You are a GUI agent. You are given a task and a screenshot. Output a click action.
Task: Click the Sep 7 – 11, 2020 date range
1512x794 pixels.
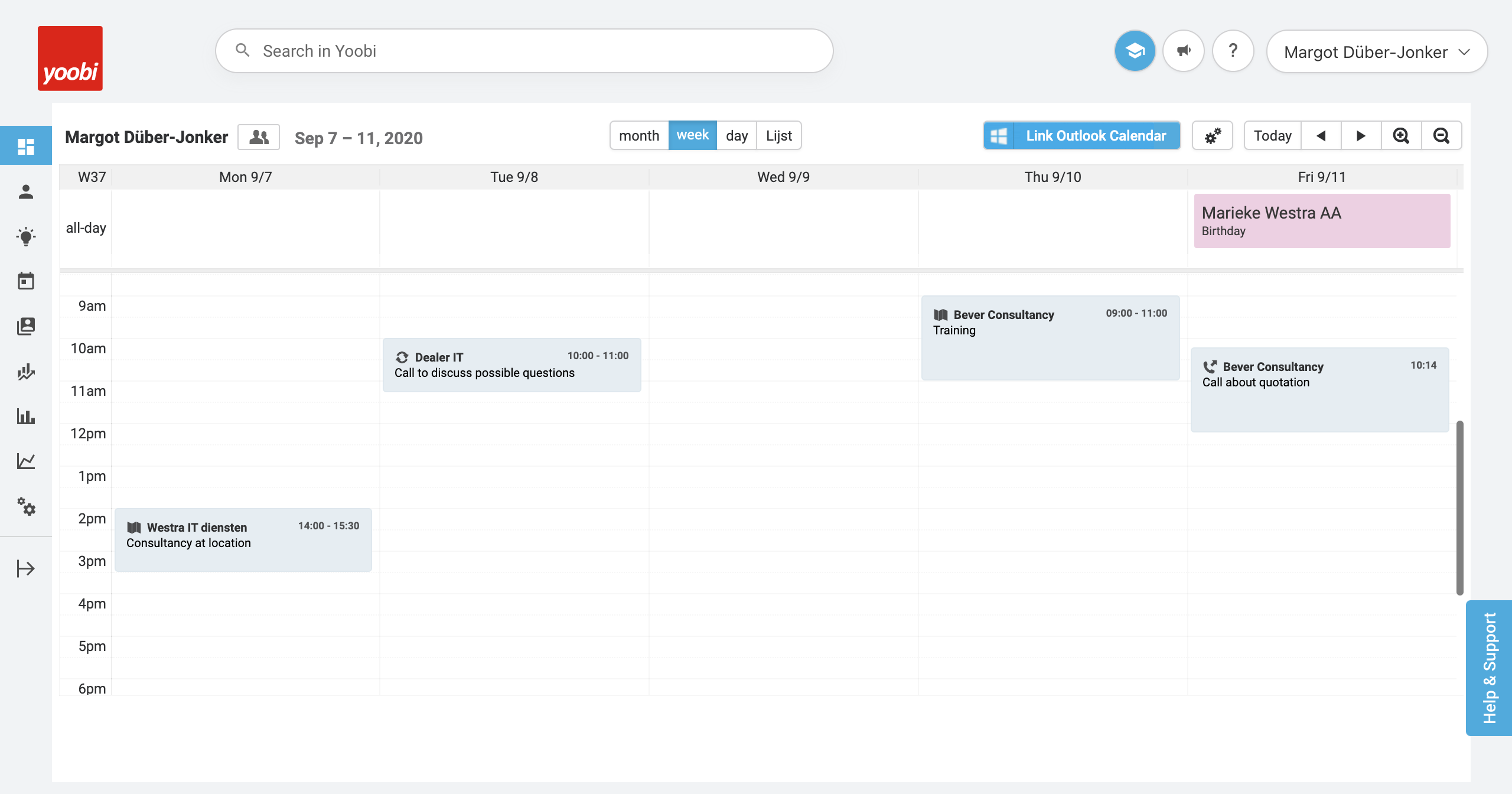pos(359,138)
